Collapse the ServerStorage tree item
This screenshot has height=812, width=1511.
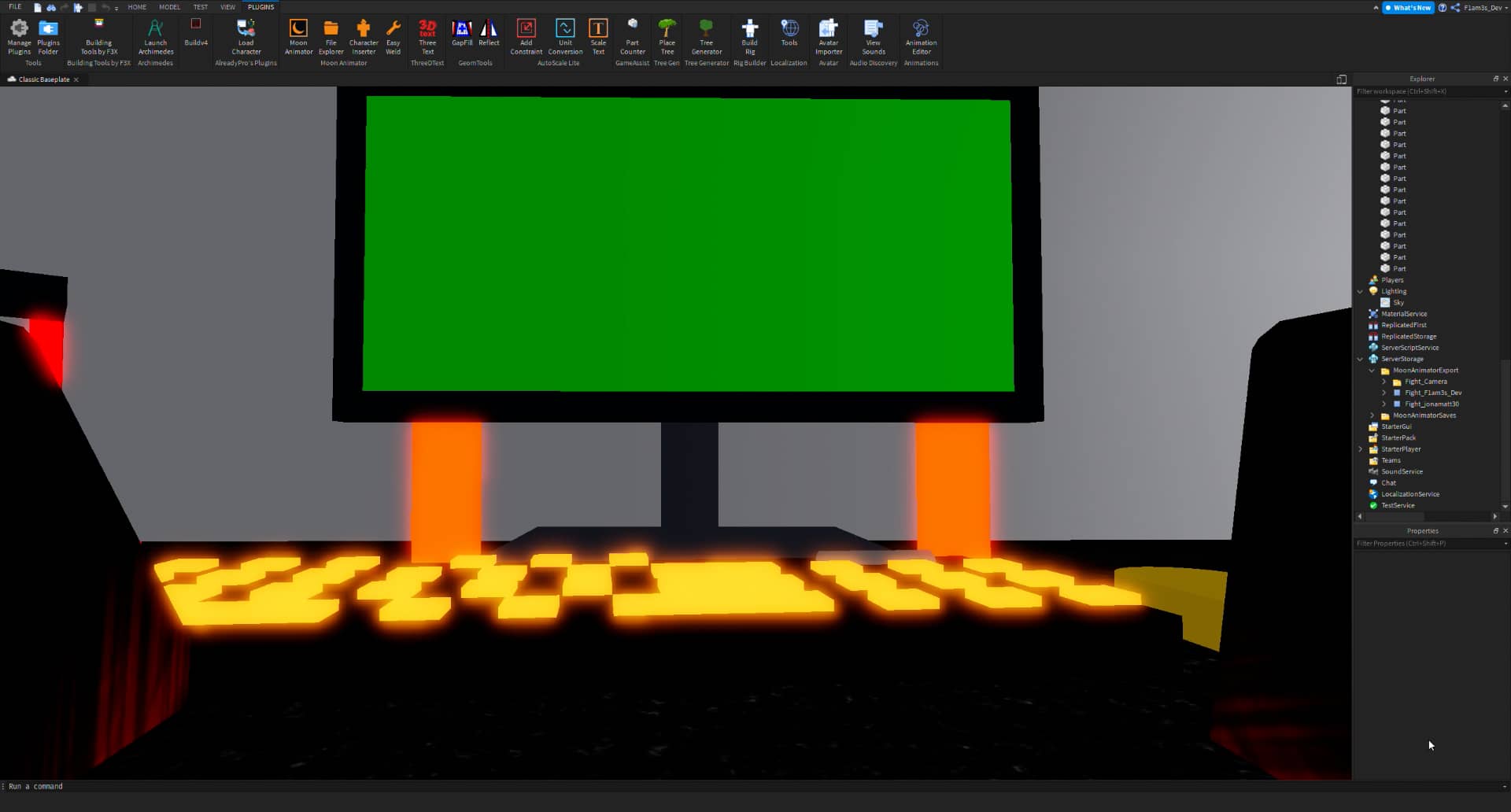(x=1361, y=359)
